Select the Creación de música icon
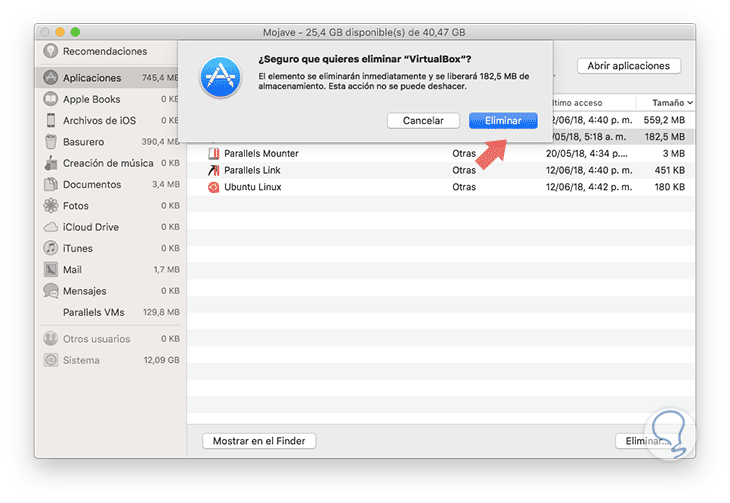 point(50,163)
